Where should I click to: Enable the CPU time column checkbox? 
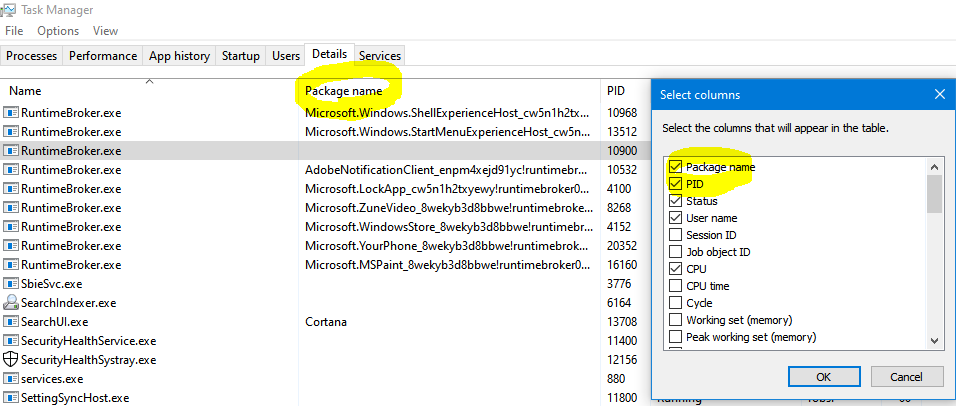pos(676,286)
